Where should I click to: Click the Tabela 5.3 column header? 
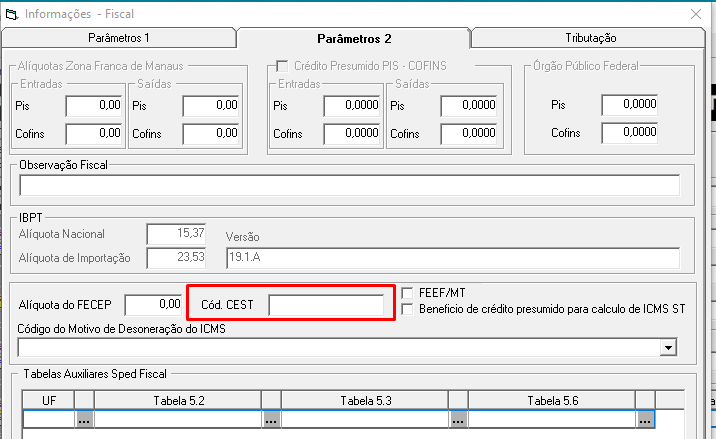pyautogui.click(x=365, y=401)
